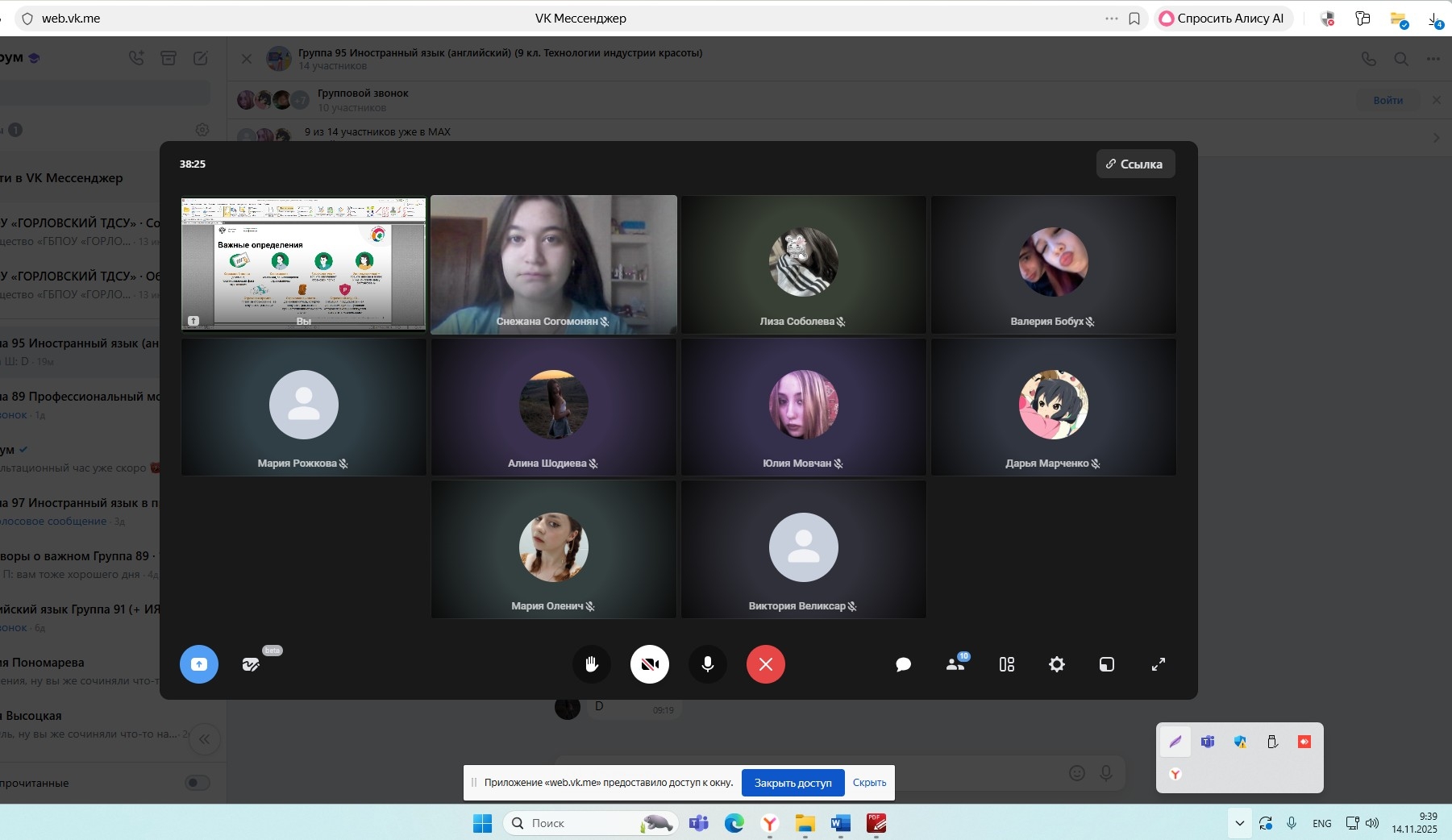Open call settings gear
1452x840 pixels.
(1056, 664)
